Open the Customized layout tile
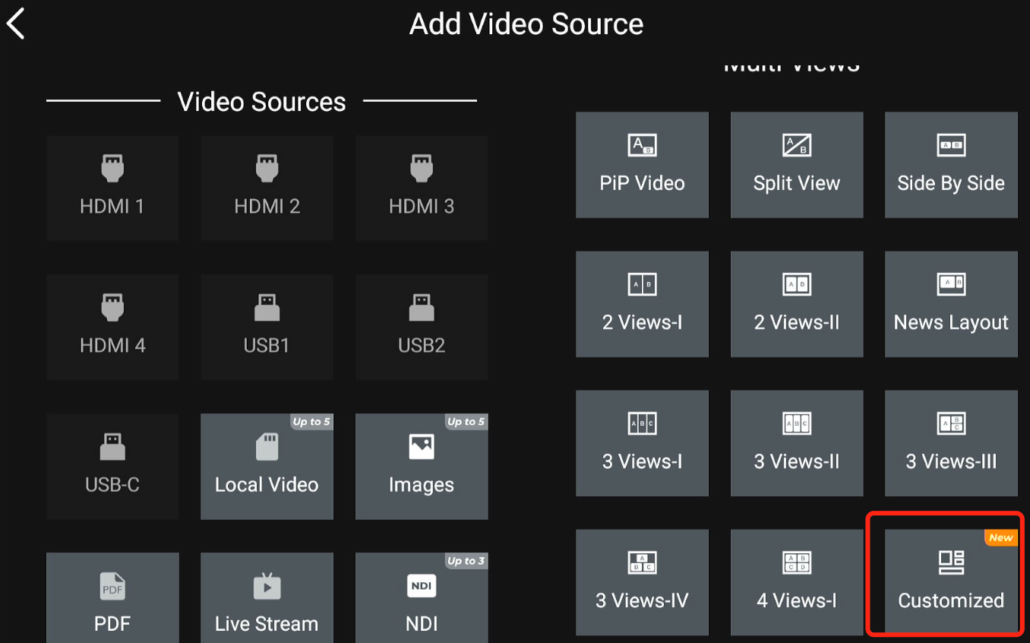Viewport: 1030px width, 643px height. click(x=951, y=582)
